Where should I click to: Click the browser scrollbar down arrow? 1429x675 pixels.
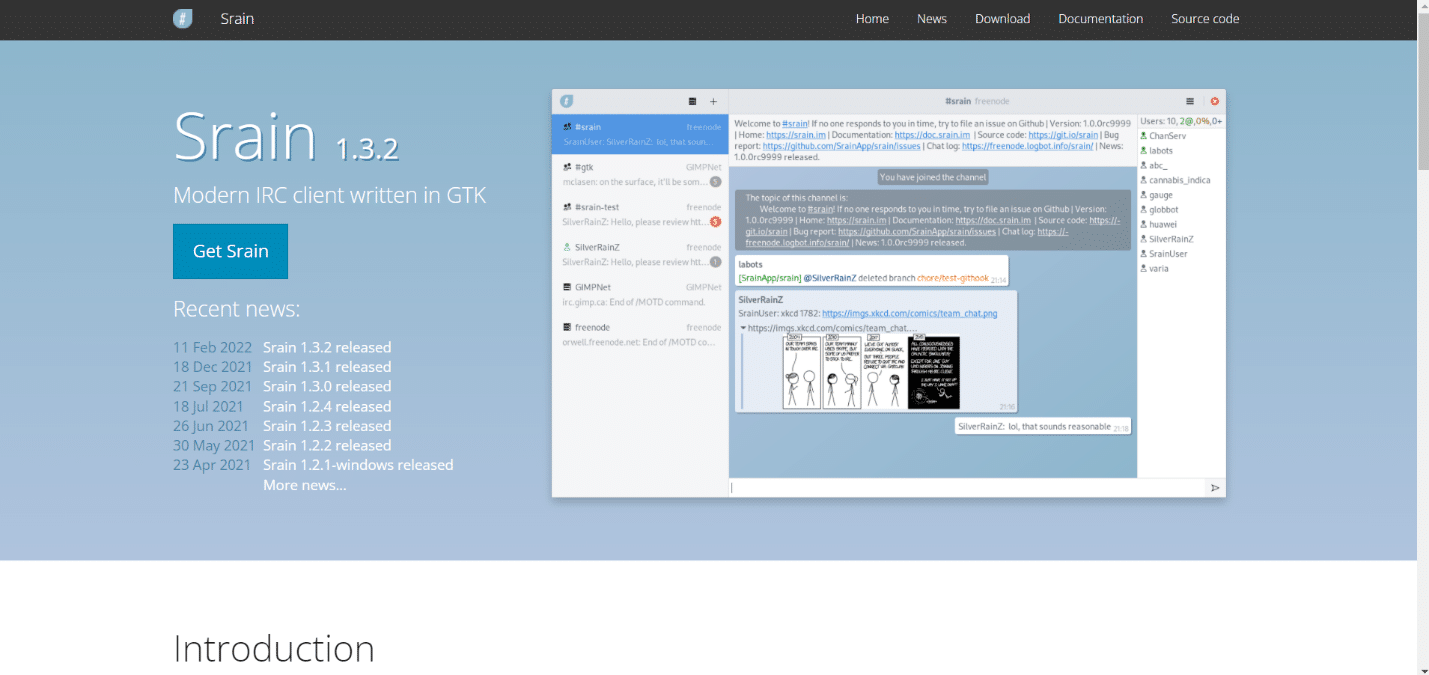[1422, 668]
